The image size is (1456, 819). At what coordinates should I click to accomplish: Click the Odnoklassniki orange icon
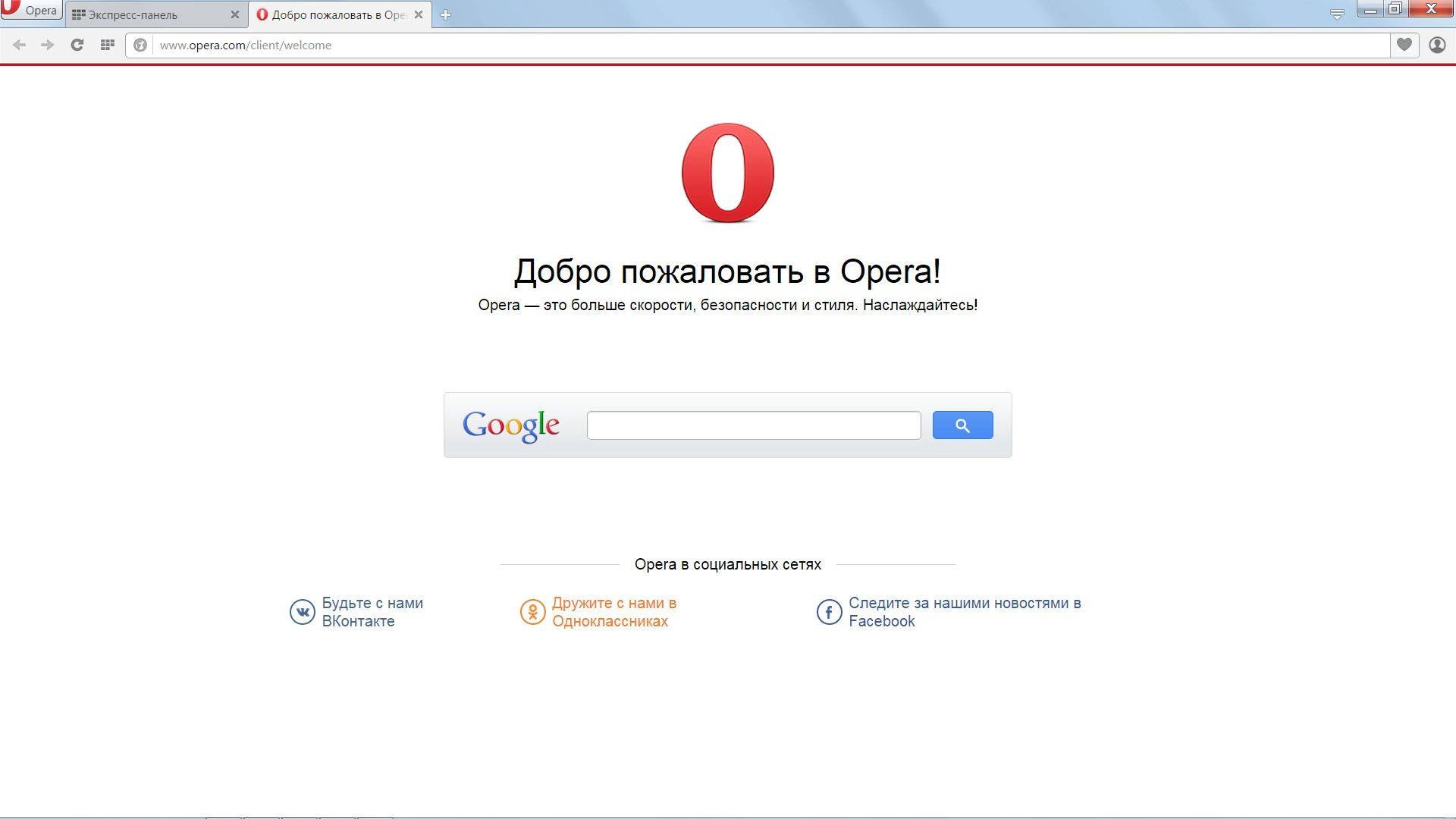(532, 612)
